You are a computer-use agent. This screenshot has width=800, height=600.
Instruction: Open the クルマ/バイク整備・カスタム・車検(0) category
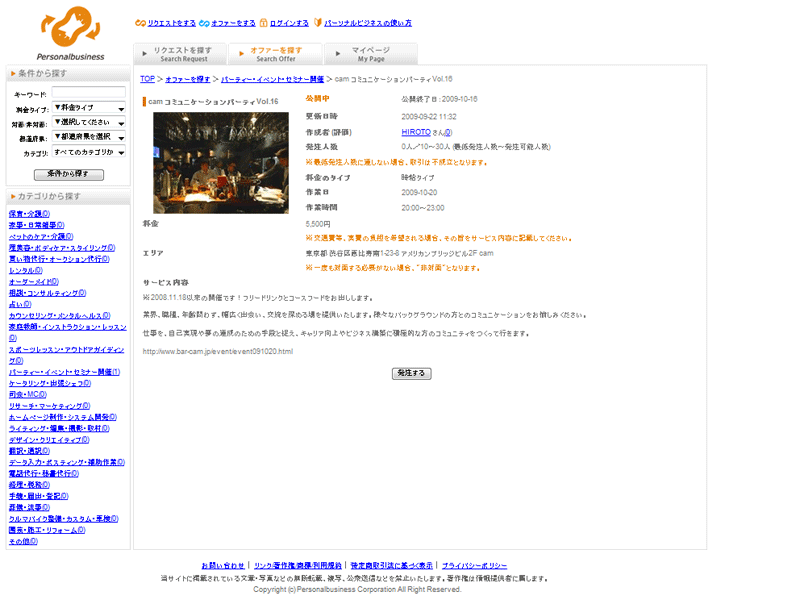[64, 519]
